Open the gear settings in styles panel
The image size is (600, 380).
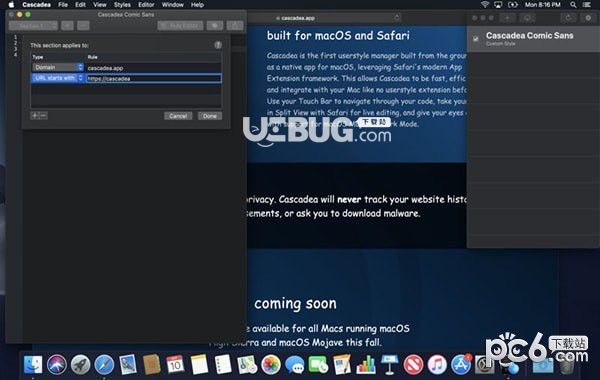(588, 18)
